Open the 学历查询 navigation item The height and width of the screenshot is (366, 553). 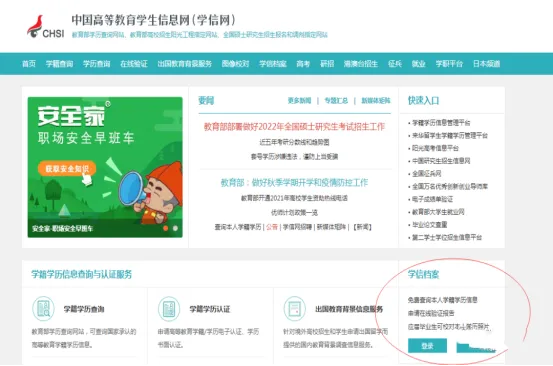coord(97,64)
